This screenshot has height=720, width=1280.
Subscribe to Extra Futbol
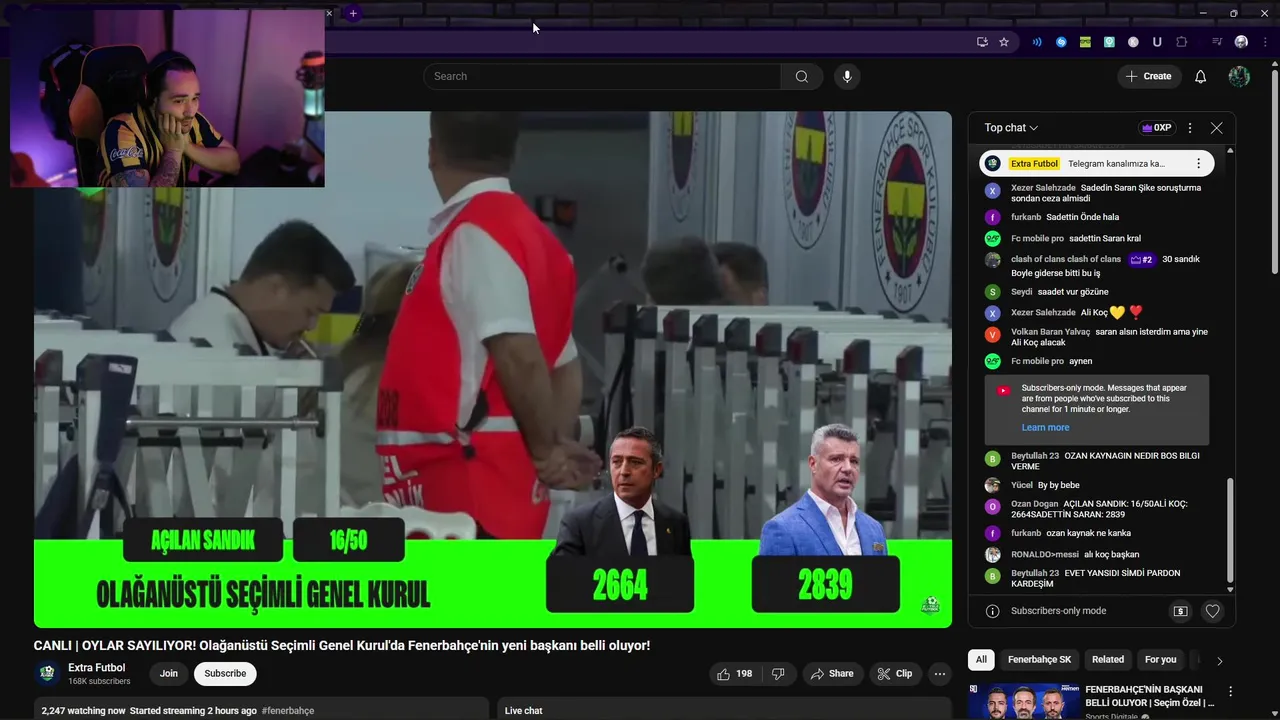225,674
